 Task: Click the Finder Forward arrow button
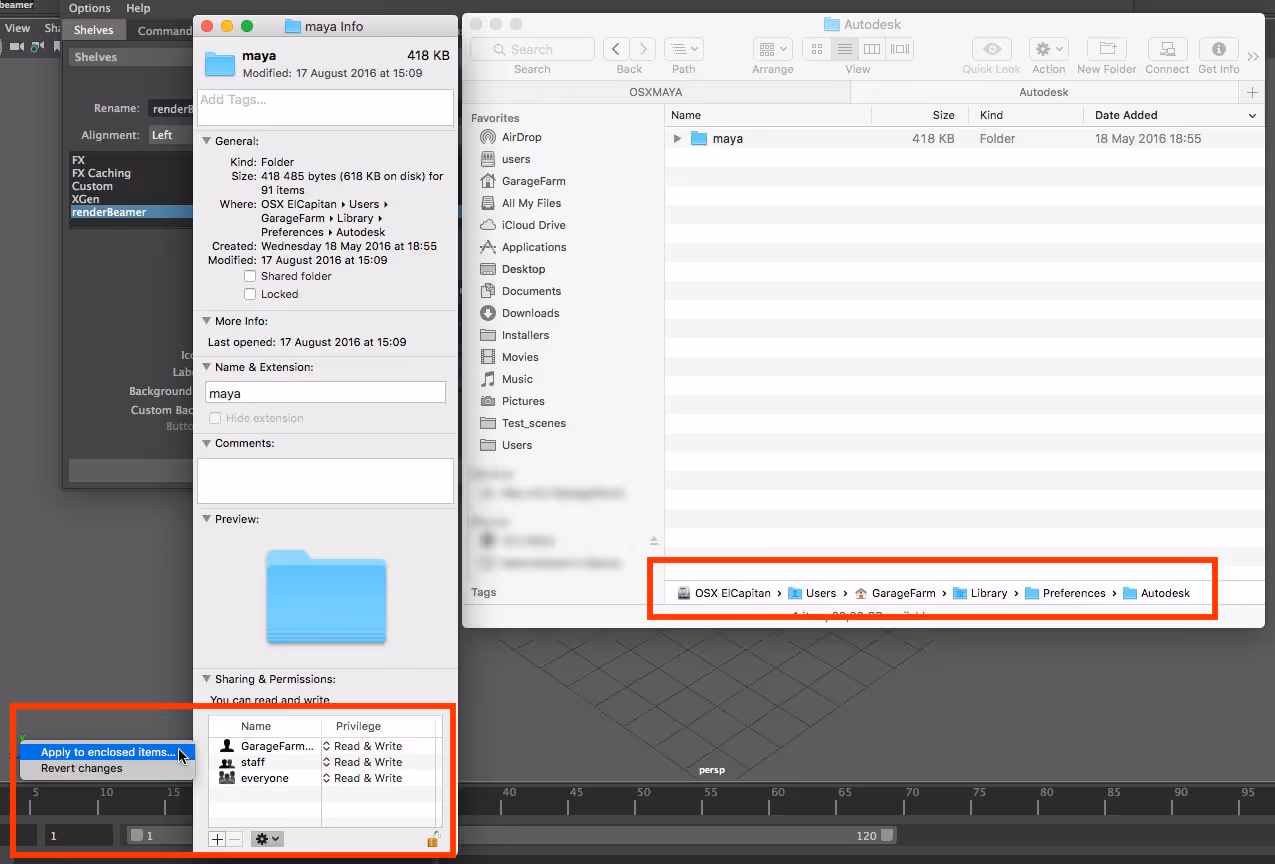click(x=643, y=48)
